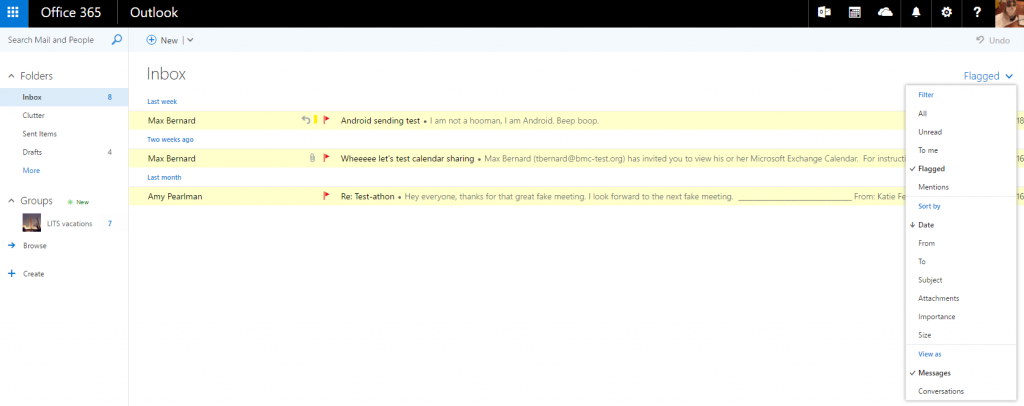
Task: Open the Outlook mail icon in top bar
Action: click(x=824, y=13)
